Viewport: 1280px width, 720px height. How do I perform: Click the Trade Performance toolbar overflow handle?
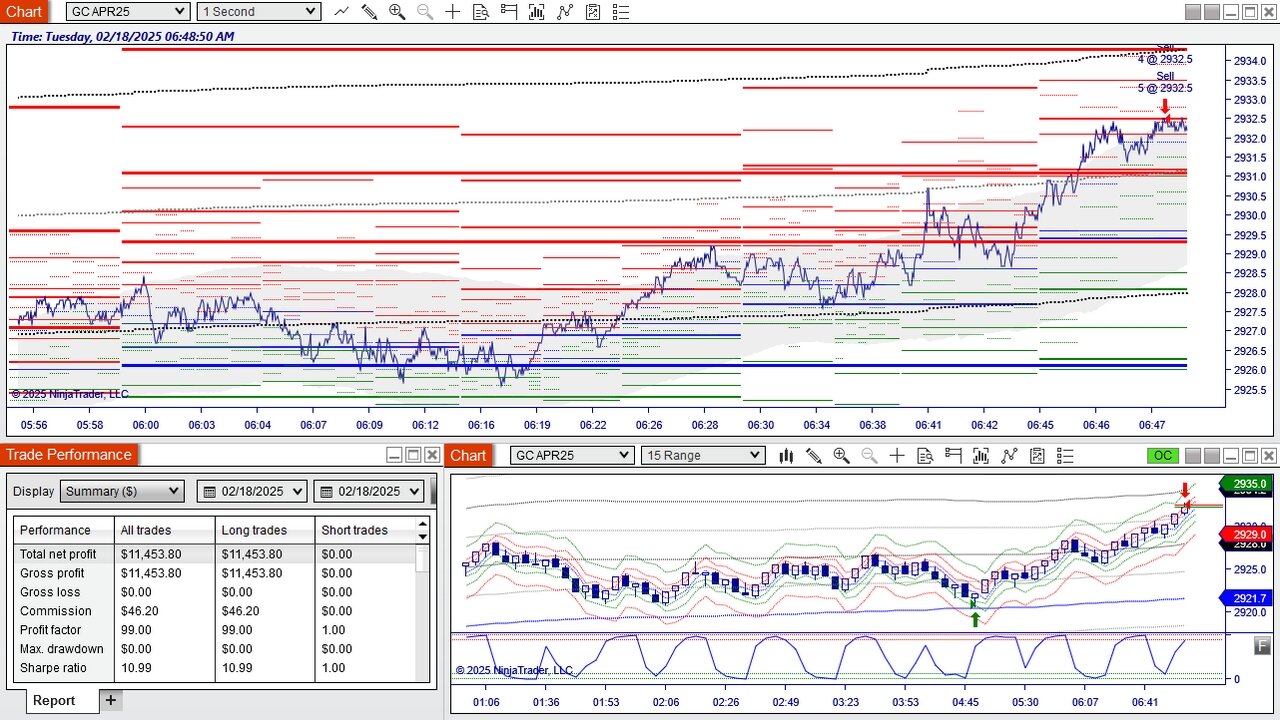pyautogui.click(x=433, y=491)
